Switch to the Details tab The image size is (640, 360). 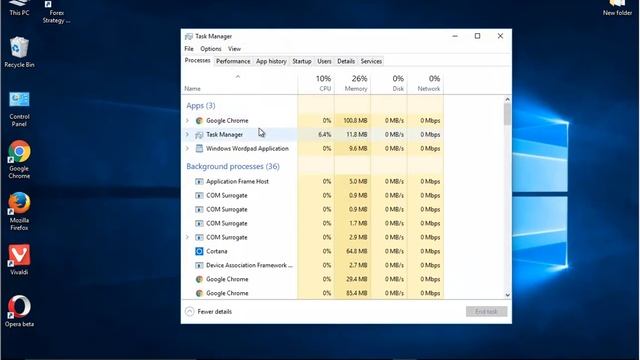pyautogui.click(x=346, y=61)
